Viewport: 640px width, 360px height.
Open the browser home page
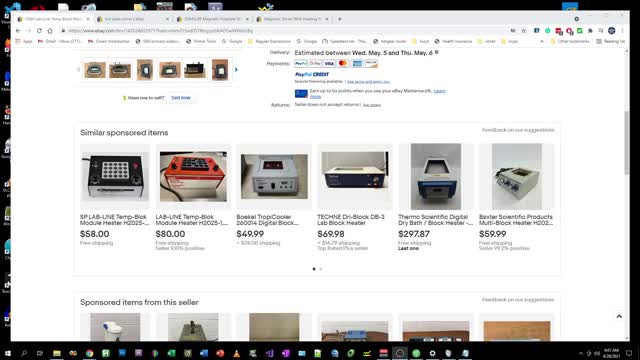click(x=50, y=31)
